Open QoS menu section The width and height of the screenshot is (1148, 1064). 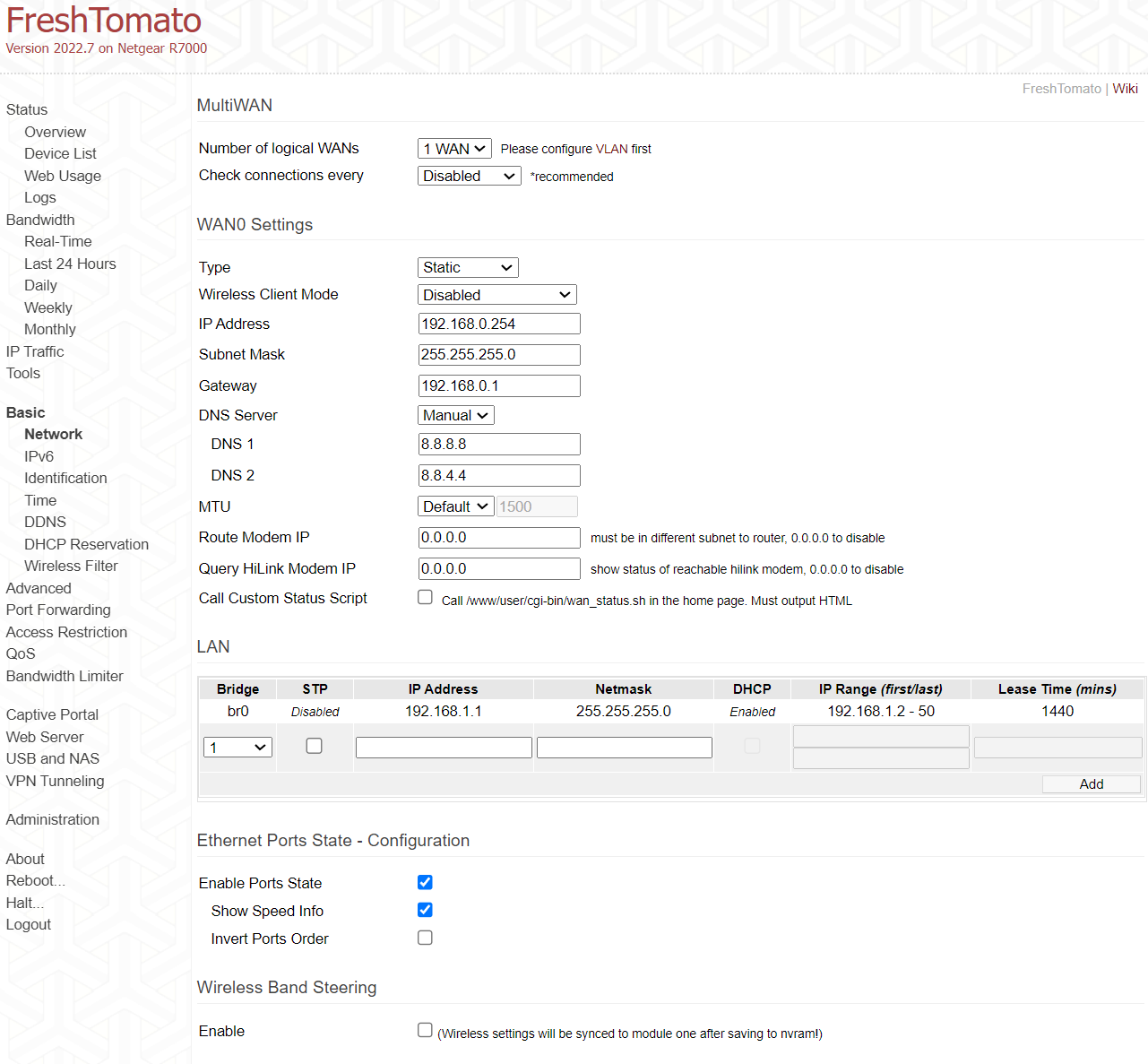click(x=21, y=653)
